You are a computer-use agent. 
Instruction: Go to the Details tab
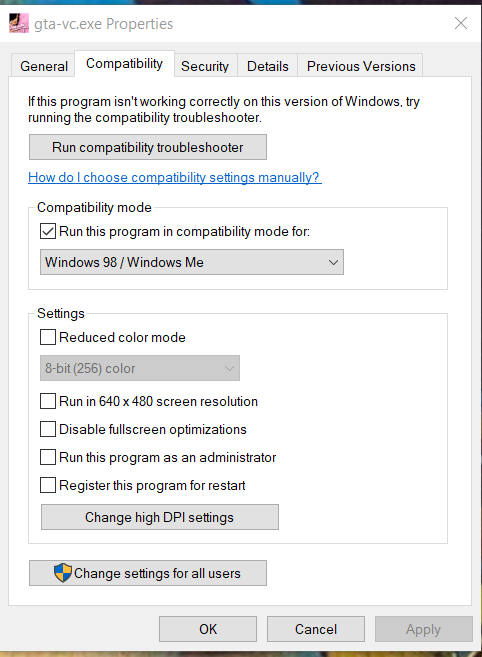(267, 66)
